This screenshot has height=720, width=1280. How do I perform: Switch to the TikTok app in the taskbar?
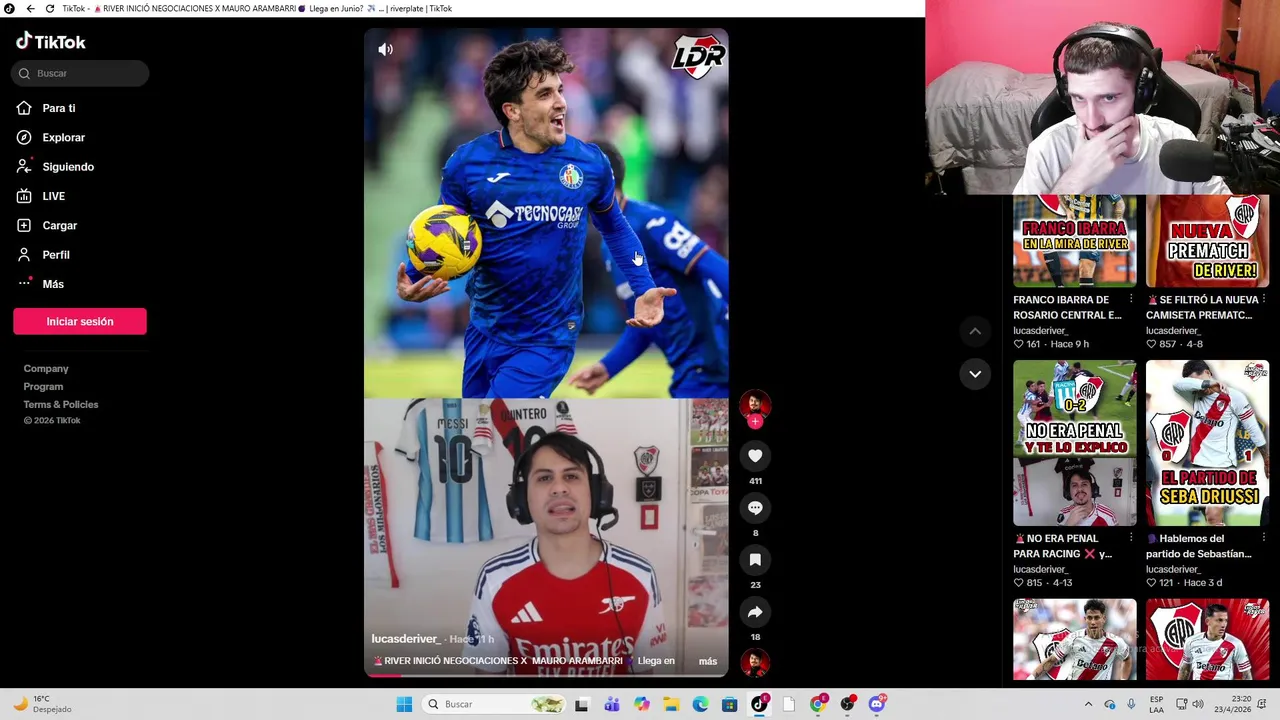(759, 704)
